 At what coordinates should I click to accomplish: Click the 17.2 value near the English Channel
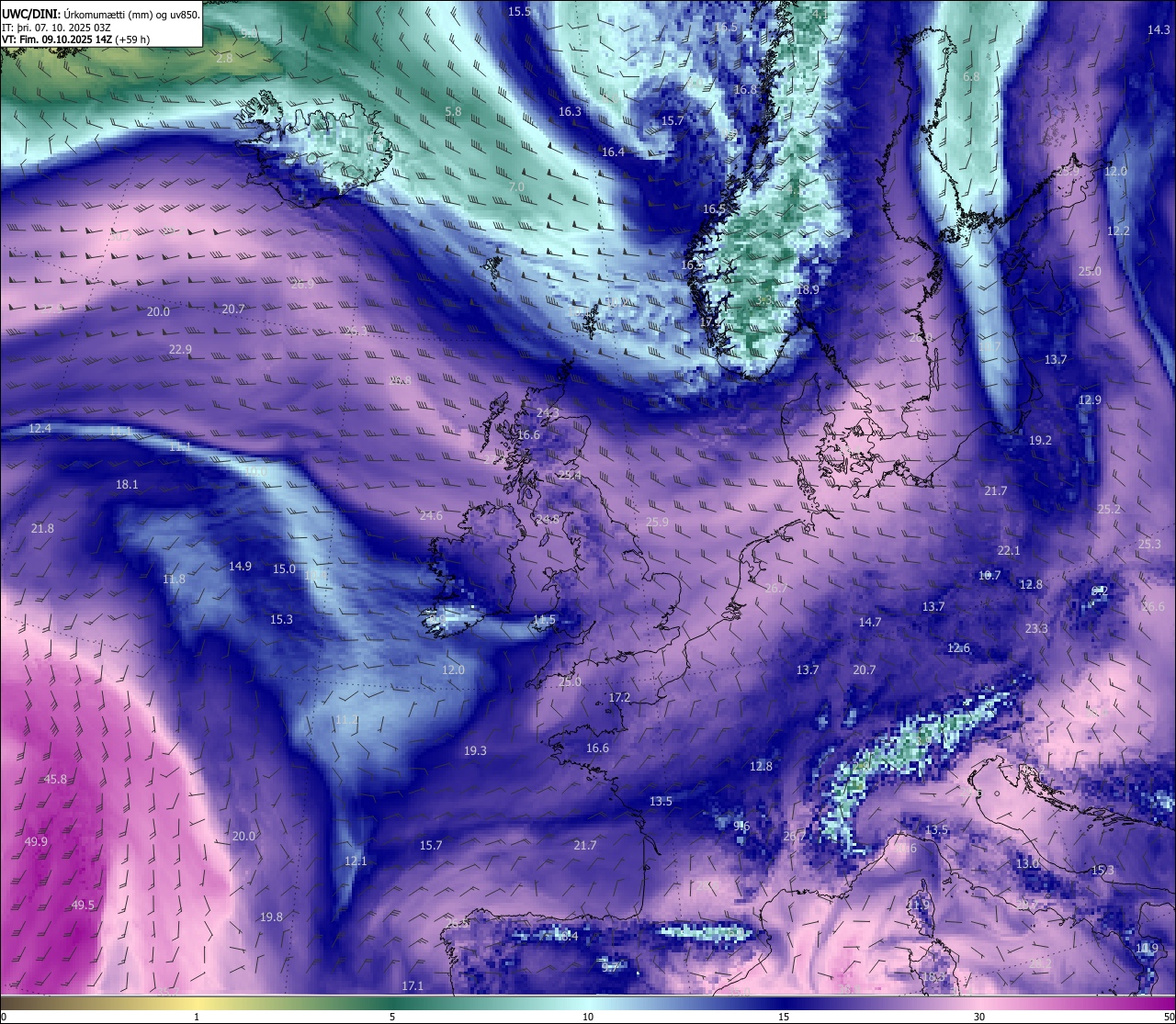pos(620,697)
